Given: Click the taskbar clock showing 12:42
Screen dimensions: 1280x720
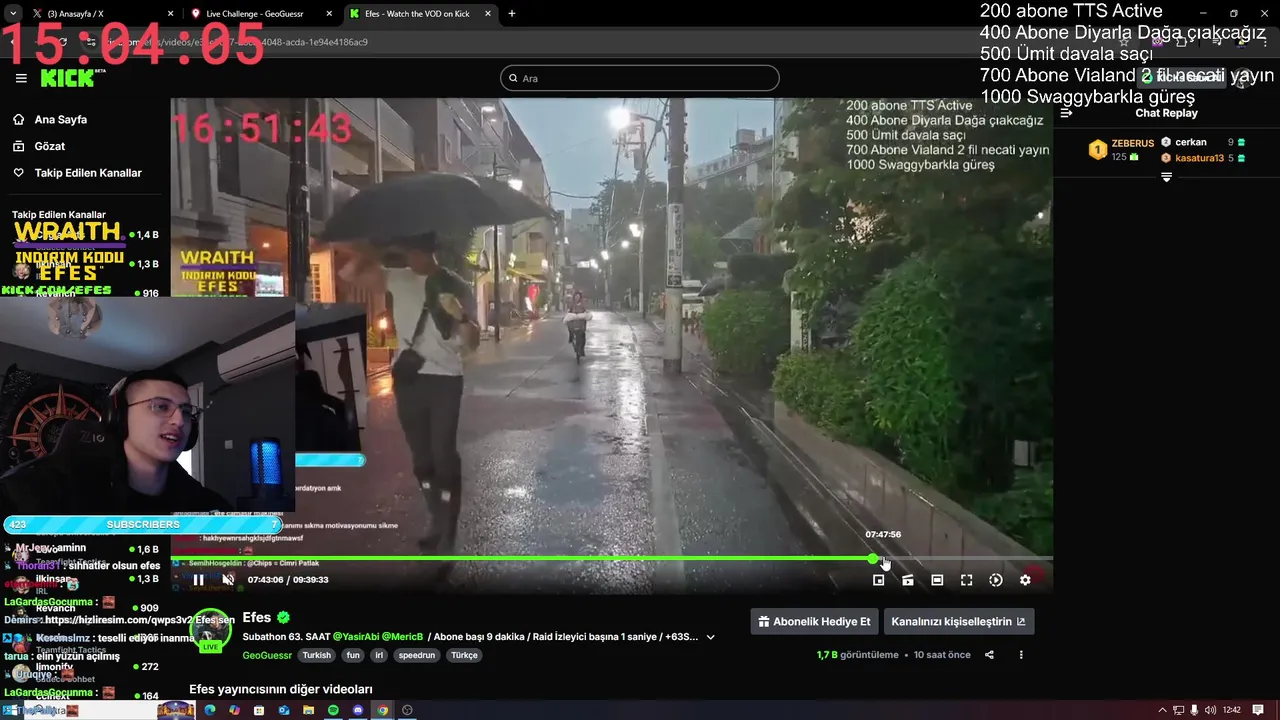Looking at the screenshot, I should [1232, 710].
